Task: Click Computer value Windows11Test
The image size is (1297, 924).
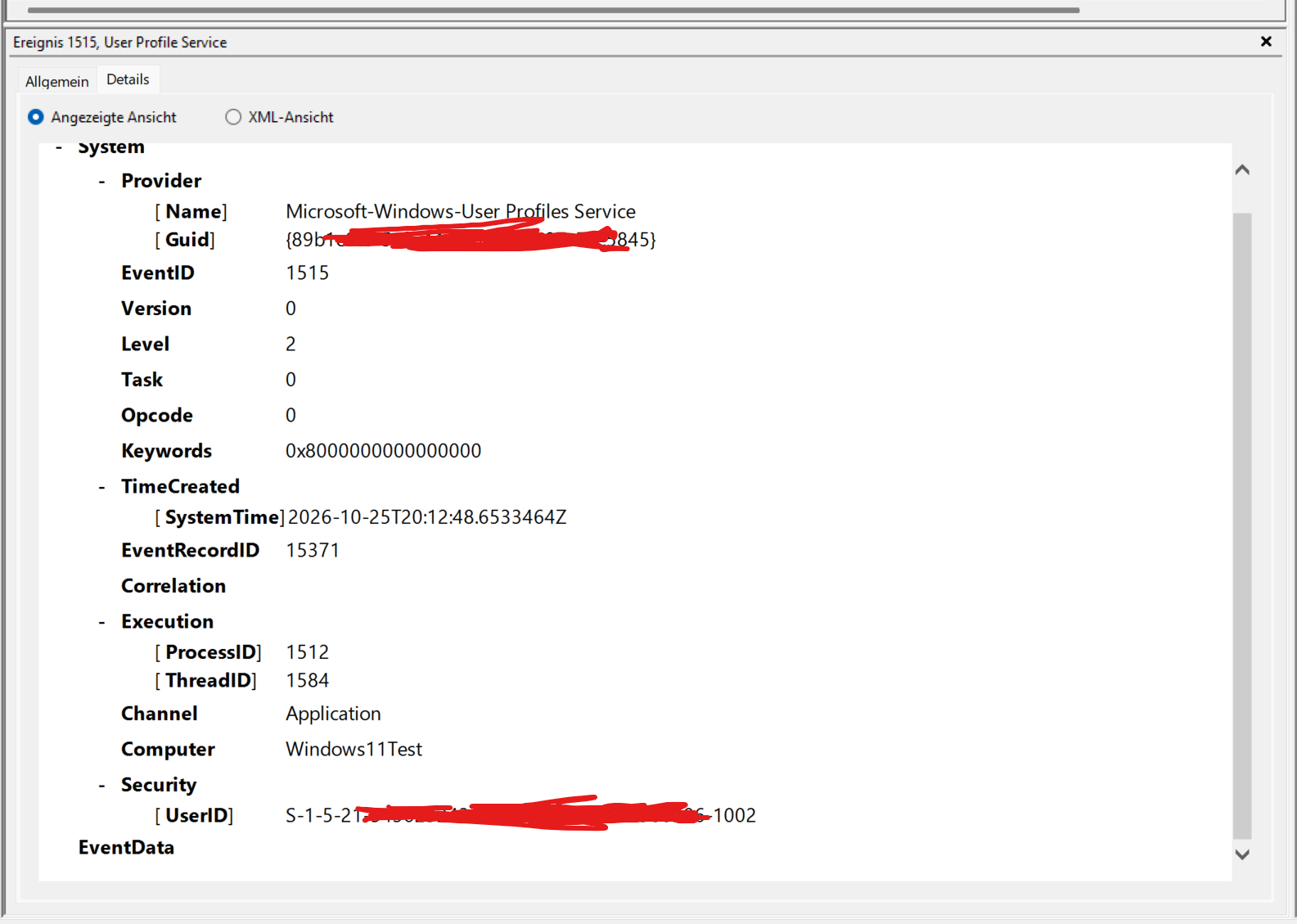Action: tap(354, 750)
